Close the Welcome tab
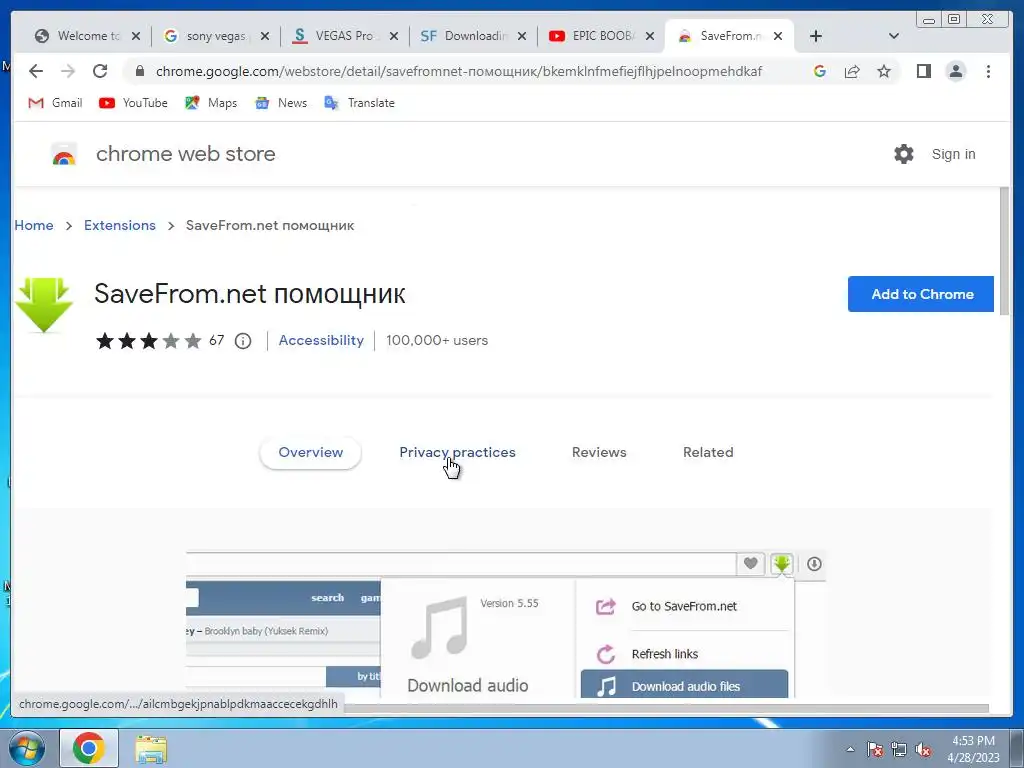 [x=136, y=37]
